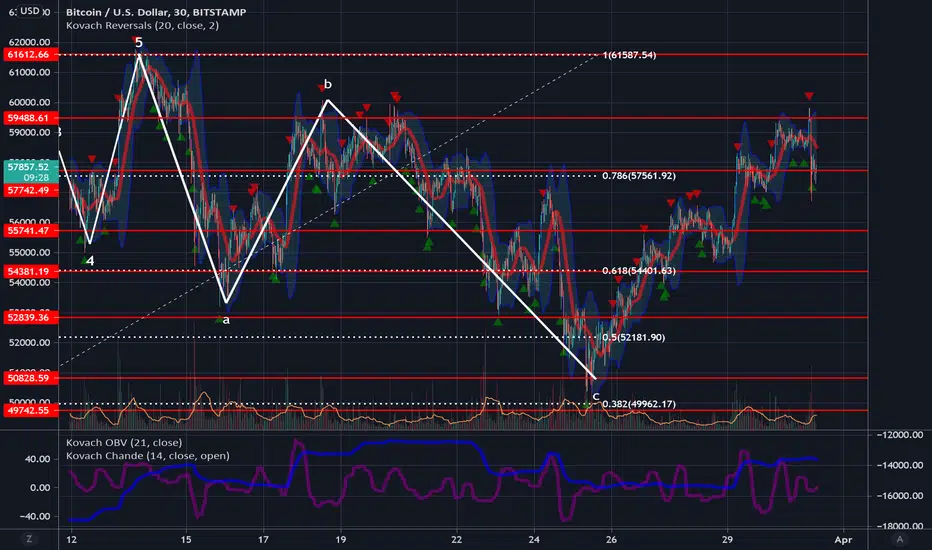Select the wave 4 label
This screenshot has height=550, width=932.
[x=90, y=261]
